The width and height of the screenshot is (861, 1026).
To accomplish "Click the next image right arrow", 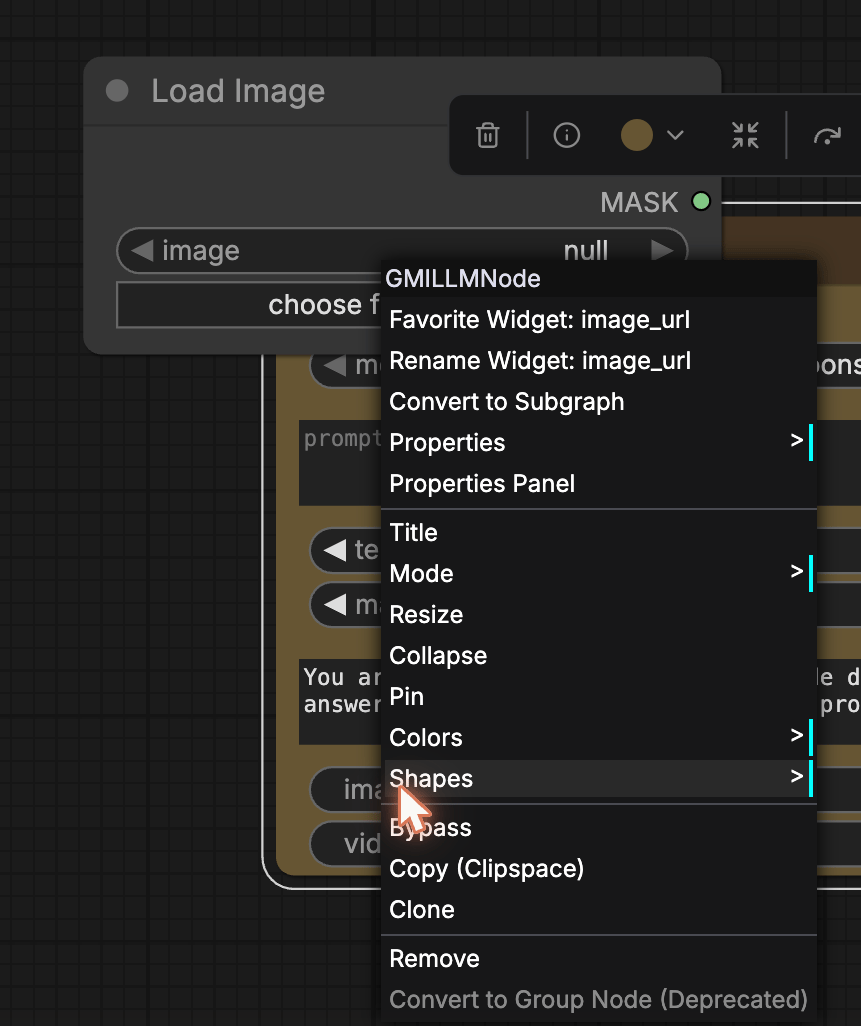I will [661, 250].
